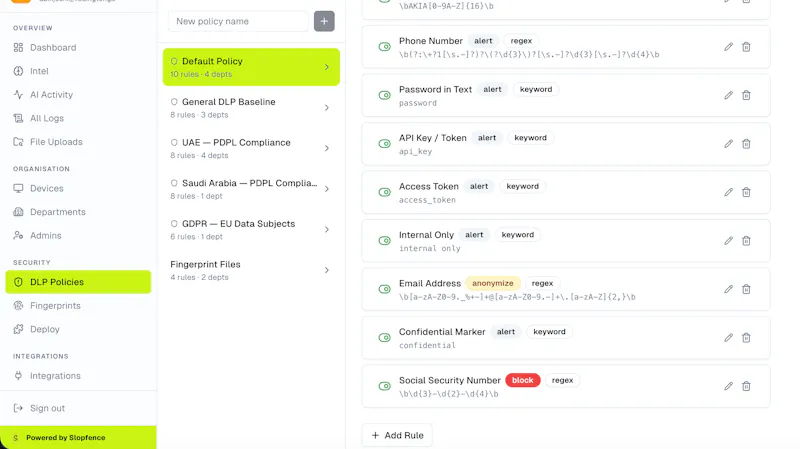Delete the API Key / Token rule
The image size is (800, 449).
coord(746,144)
